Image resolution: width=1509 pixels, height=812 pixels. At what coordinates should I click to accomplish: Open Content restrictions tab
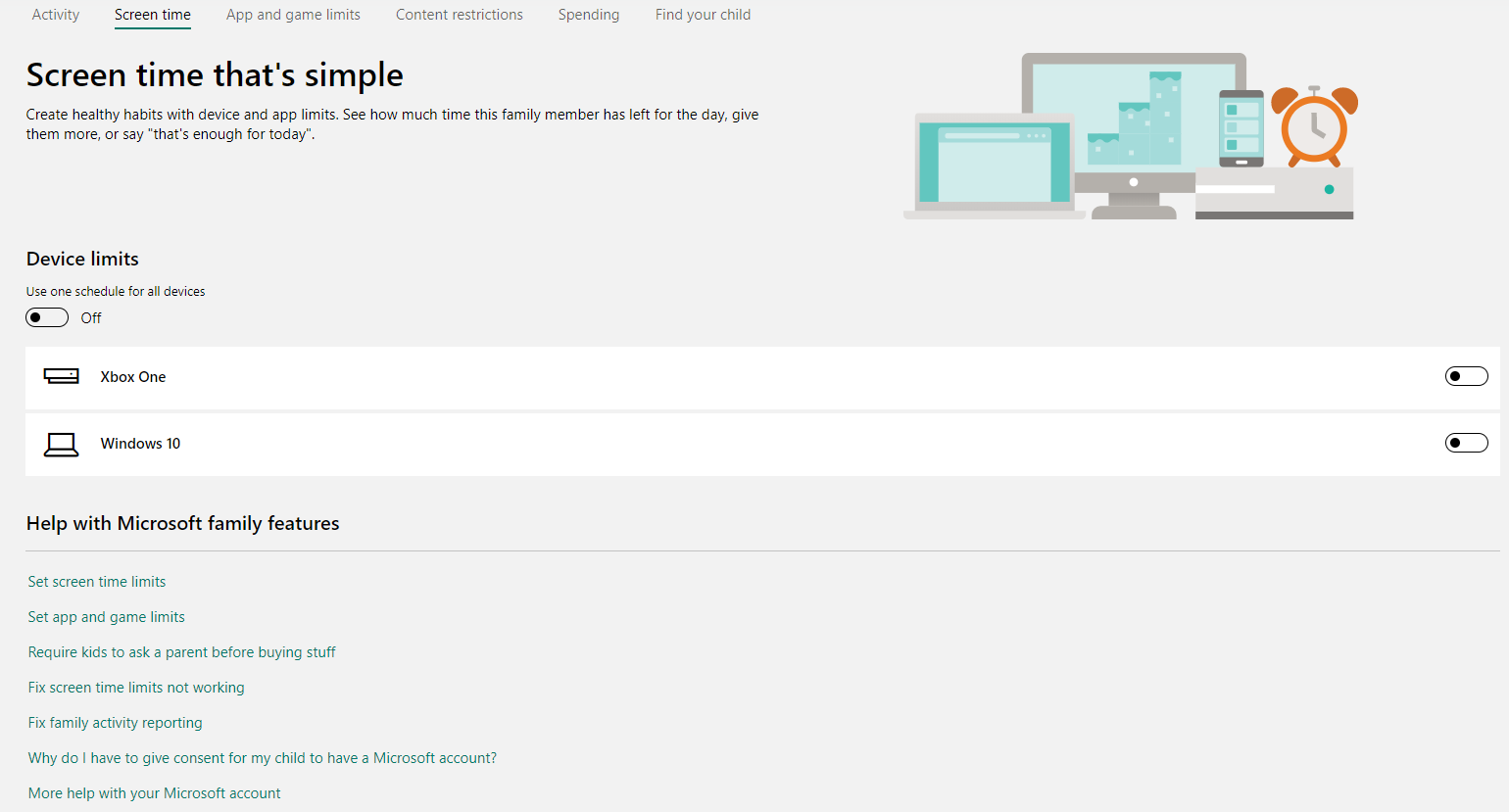460,15
